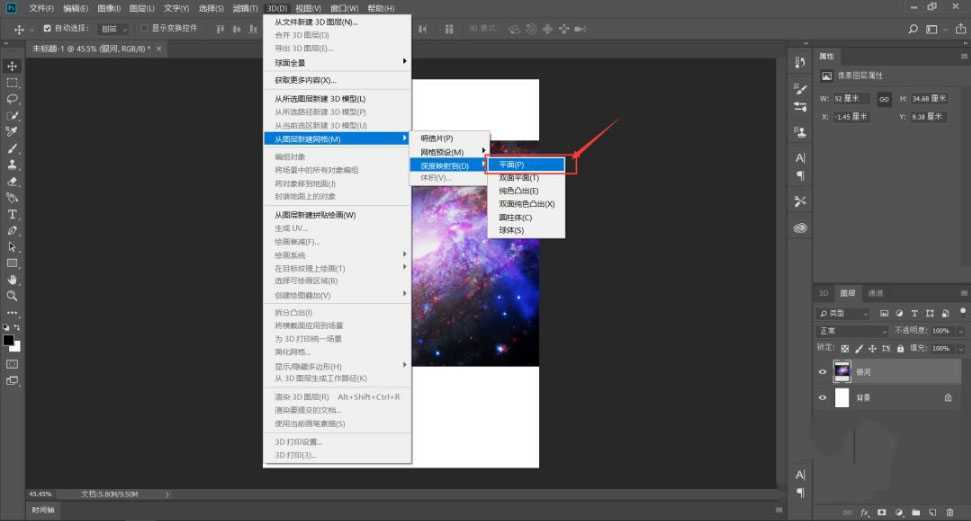Select the Hand tool
This screenshot has height=521, width=971.
[x=12, y=280]
